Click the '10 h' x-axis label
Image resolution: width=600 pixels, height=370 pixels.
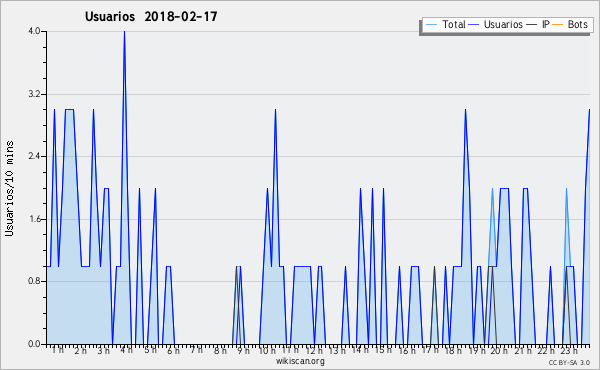tap(267, 350)
